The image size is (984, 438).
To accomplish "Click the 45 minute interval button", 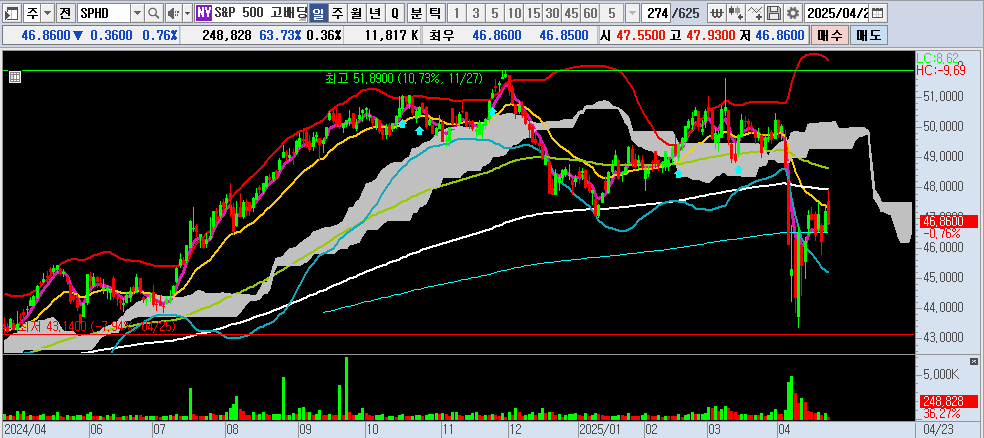I will coord(572,13).
